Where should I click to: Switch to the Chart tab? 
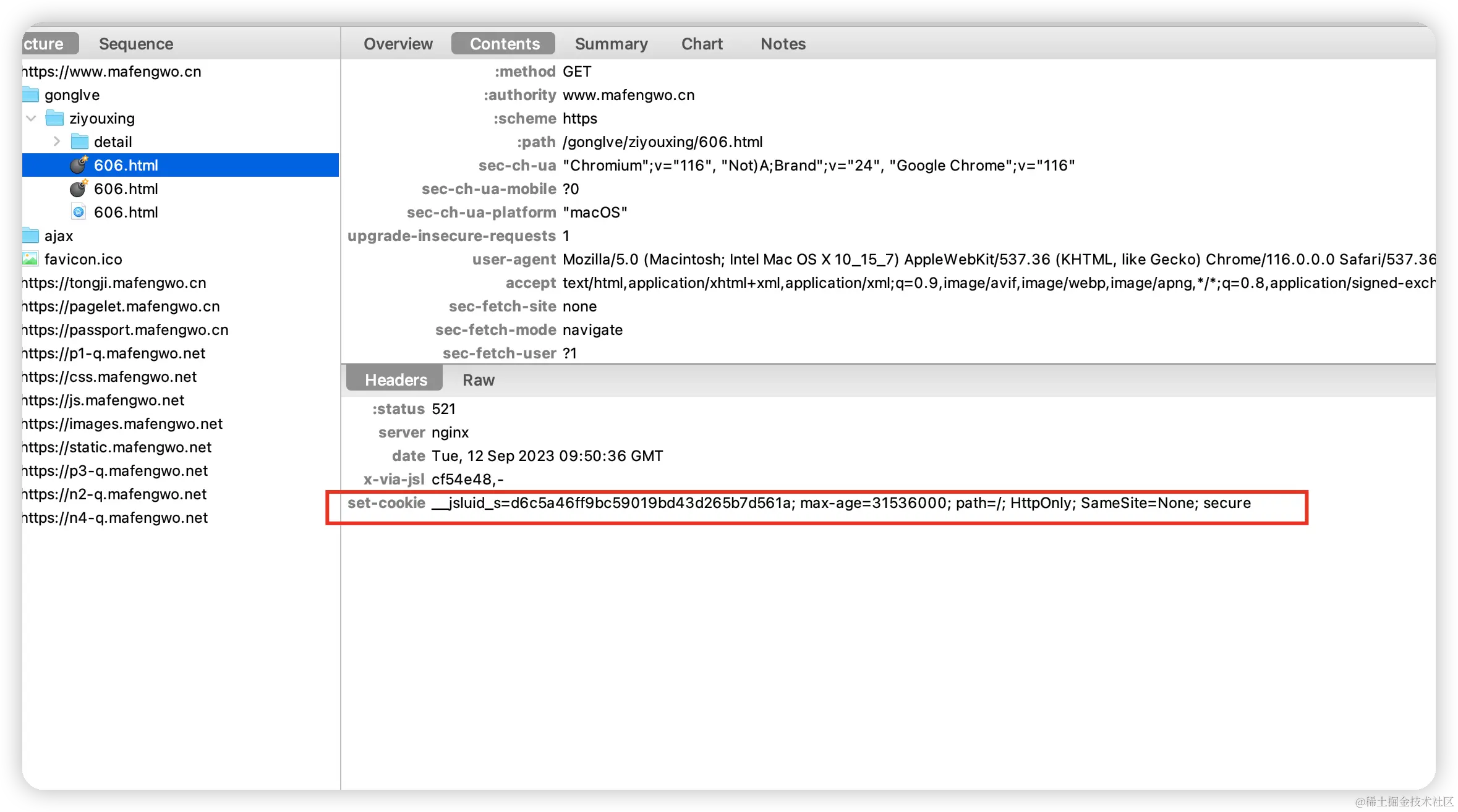(702, 44)
